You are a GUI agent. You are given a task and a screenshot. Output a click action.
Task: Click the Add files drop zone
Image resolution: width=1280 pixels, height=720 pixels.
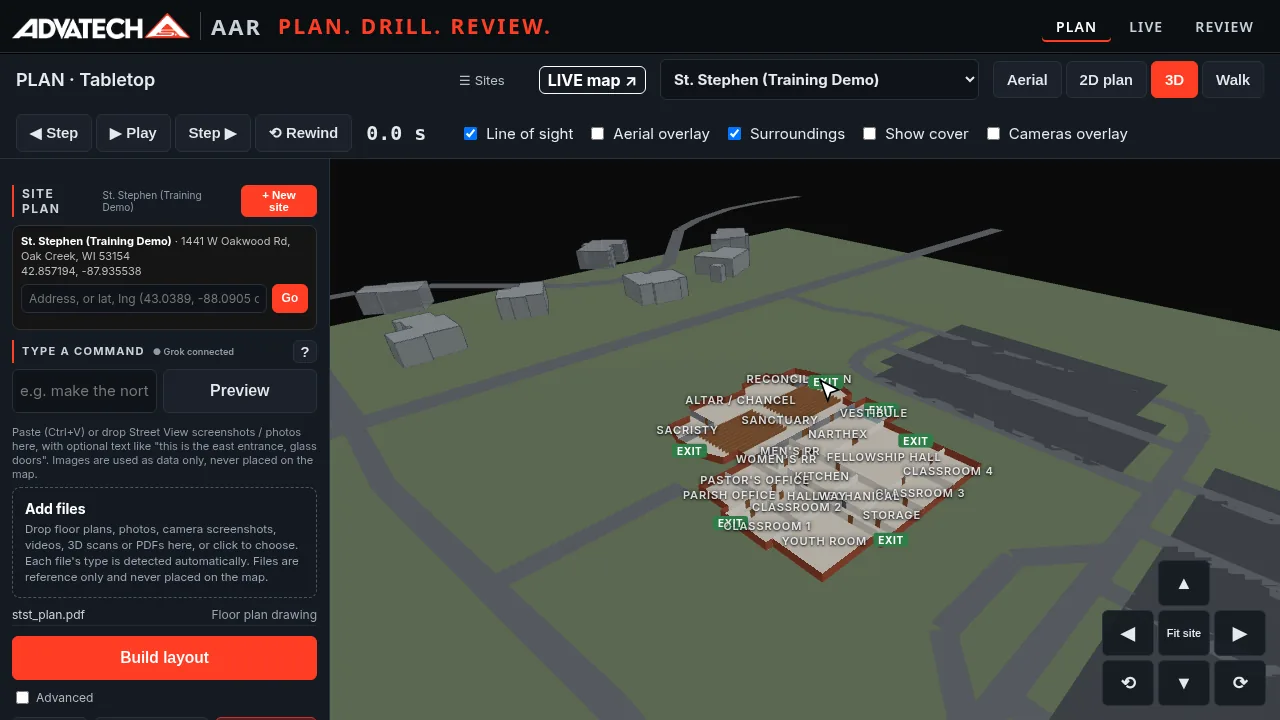pos(164,542)
